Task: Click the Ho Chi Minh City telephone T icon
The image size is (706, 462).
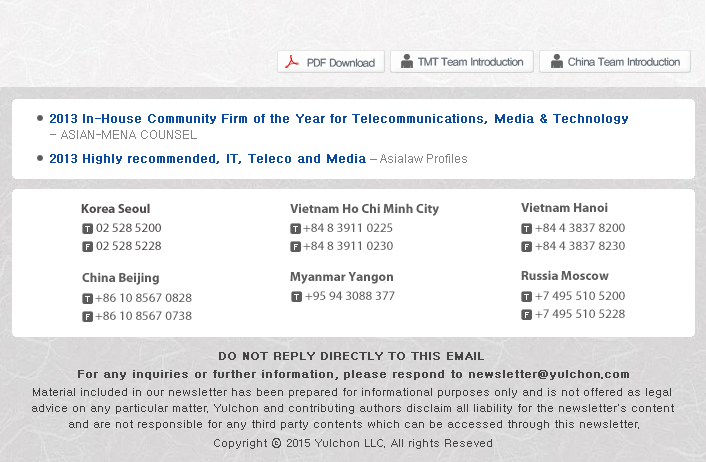Action: [x=295, y=228]
